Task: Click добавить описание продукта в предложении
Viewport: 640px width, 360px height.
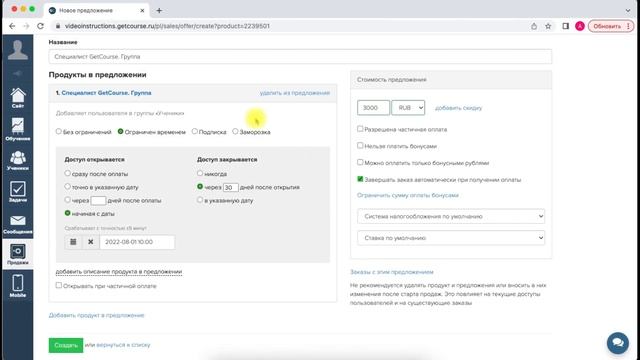Action: click(119, 272)
